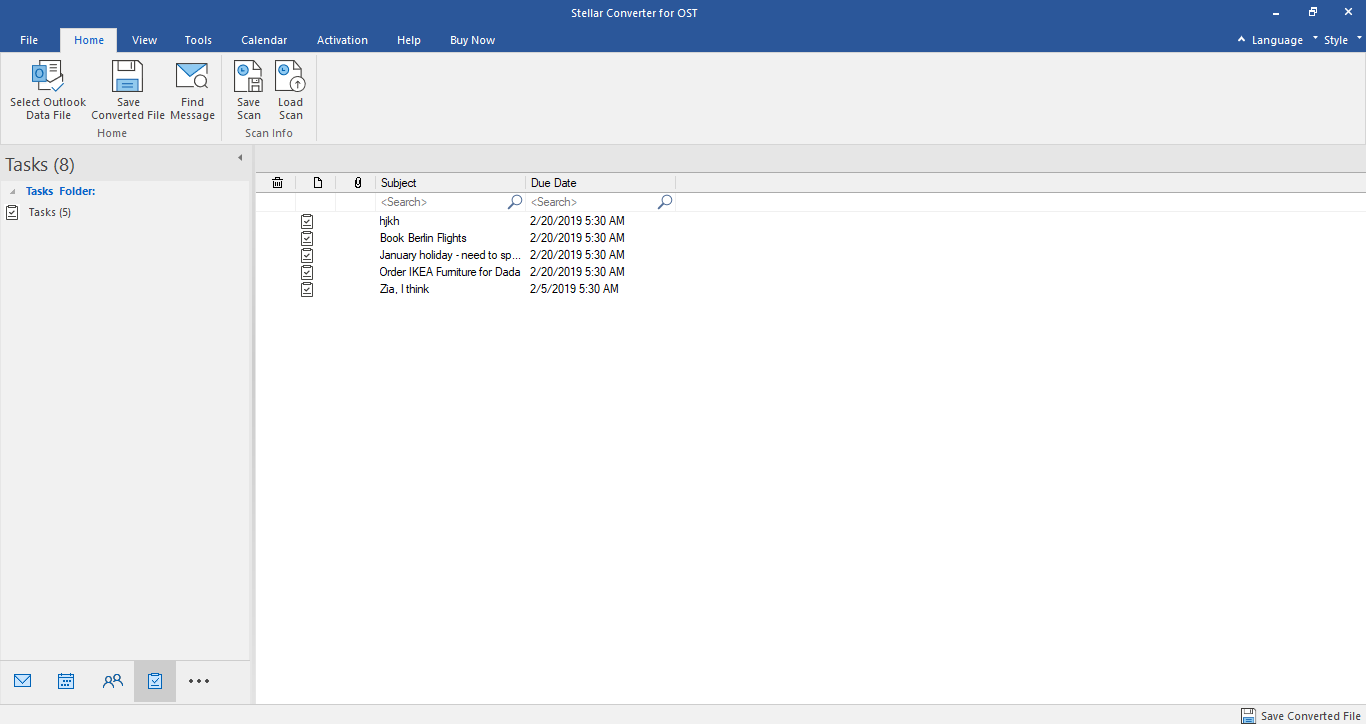Switch to Calendar view icon
The width and height of the screenshot is (1366, 724).
66,681
